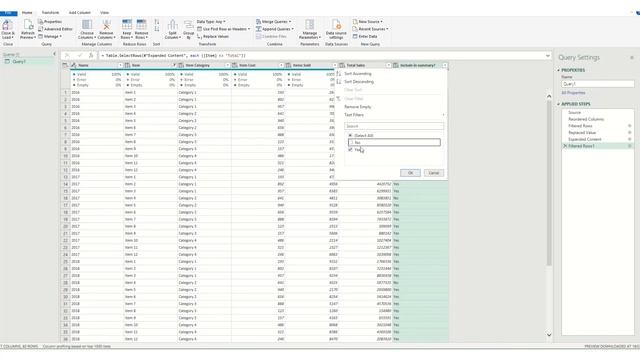
Task: Click the Refresh Preview icon
Action: [28, 25]
